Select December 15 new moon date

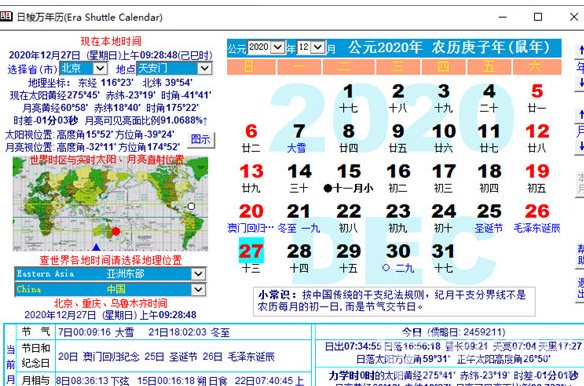[x=349, y=178]
